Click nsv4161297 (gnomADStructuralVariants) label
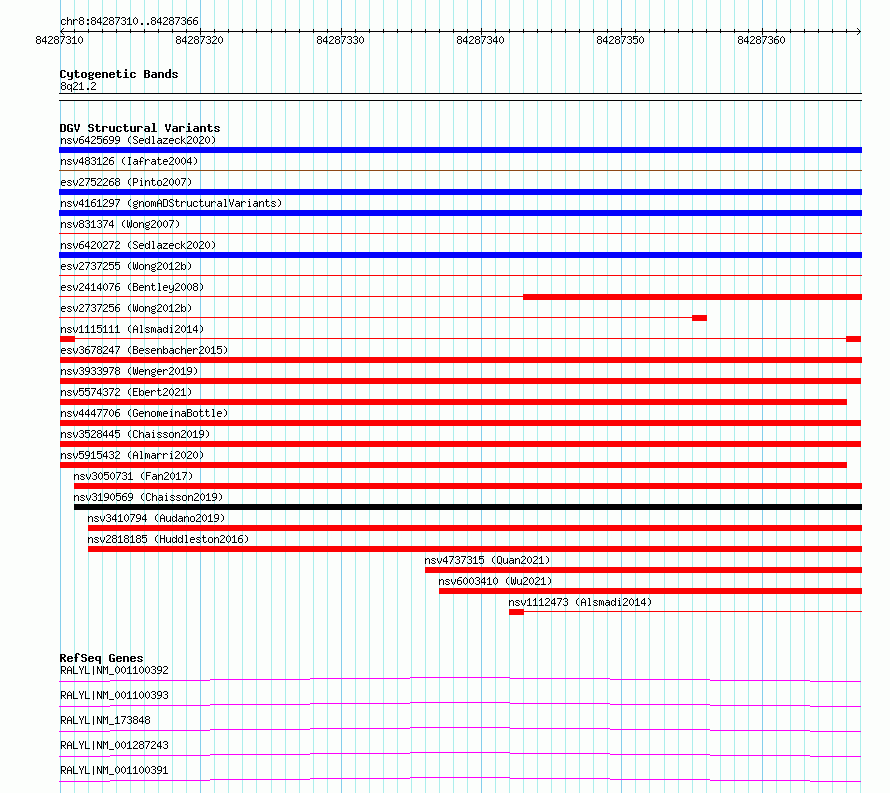The height and width of the screenshot is (793, 890). pos(171,203)
